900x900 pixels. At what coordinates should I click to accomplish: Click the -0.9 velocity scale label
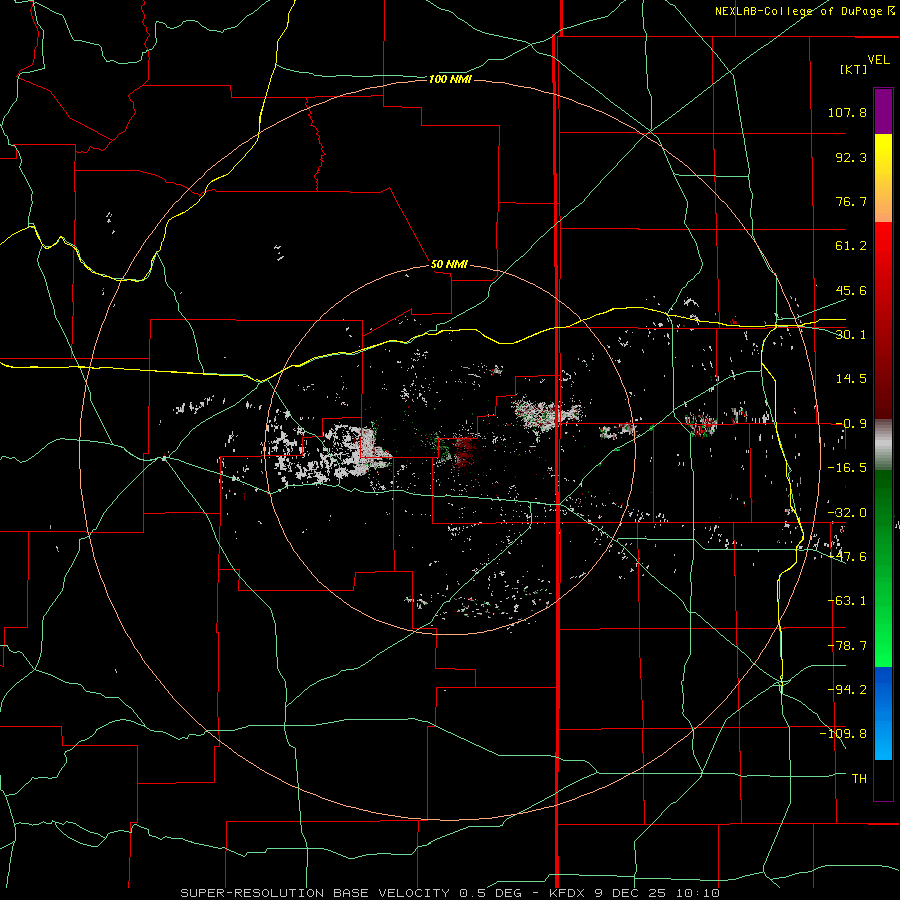pos(851,424)
